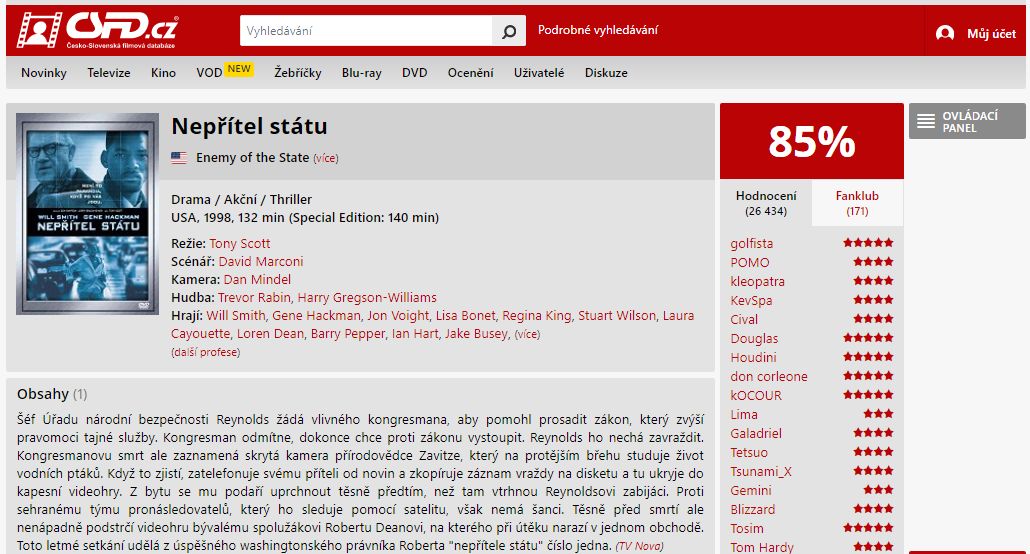The width and height of the screenshot is (1030, 554).
Task: Open user Blizzard's profile
Action: (x=753, y=510)
